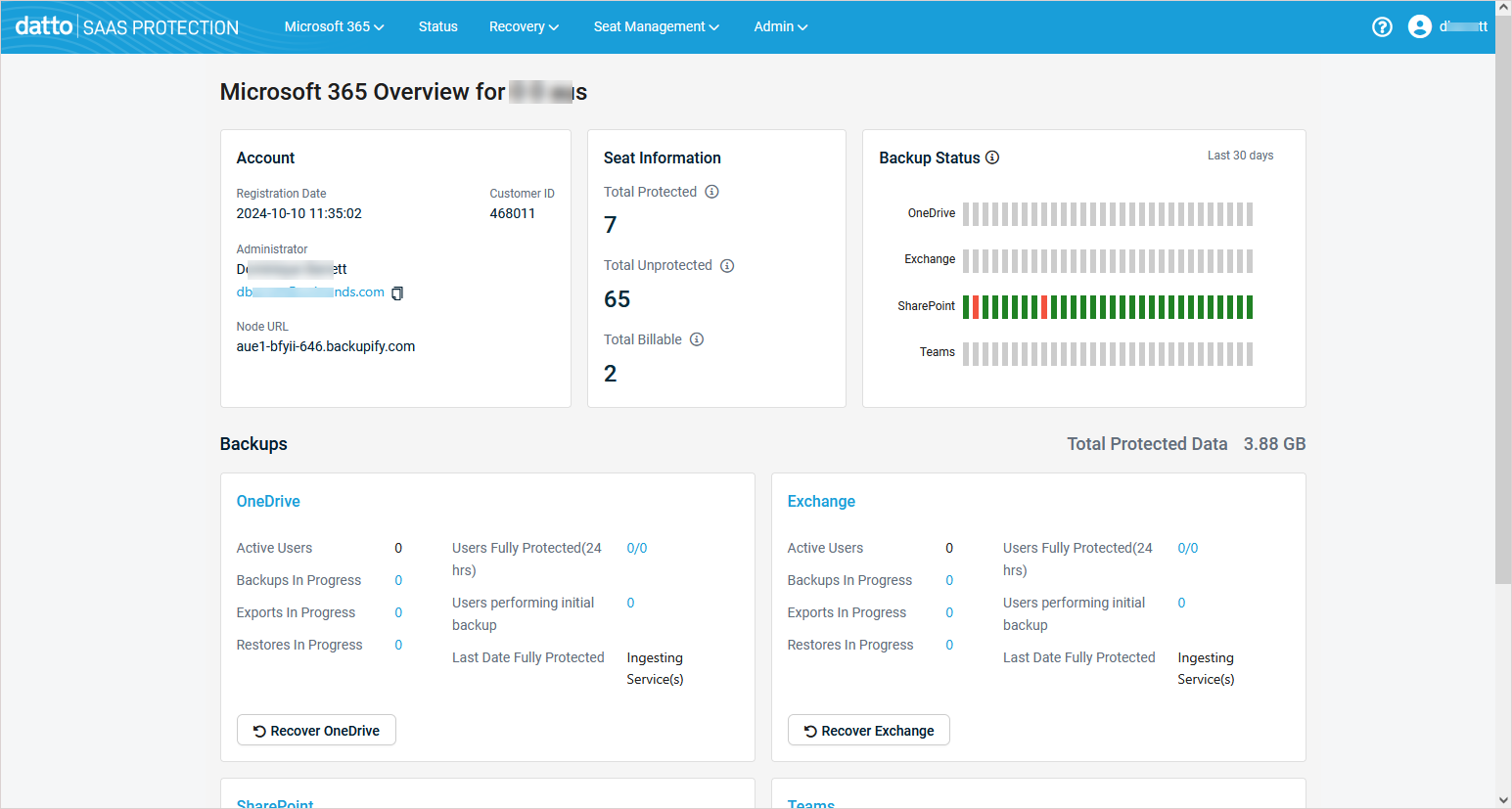Screen dimensions: 1512x809
Task: Click the datto SaaS Protection logo
Action: 127,26
